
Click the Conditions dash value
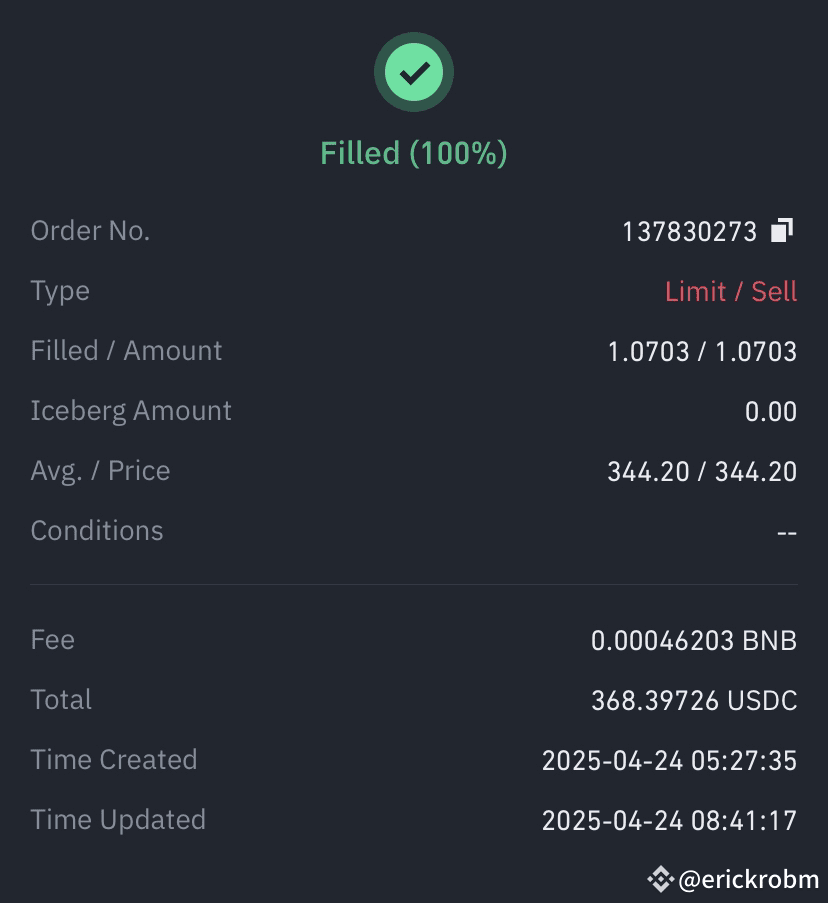(787, 533)
